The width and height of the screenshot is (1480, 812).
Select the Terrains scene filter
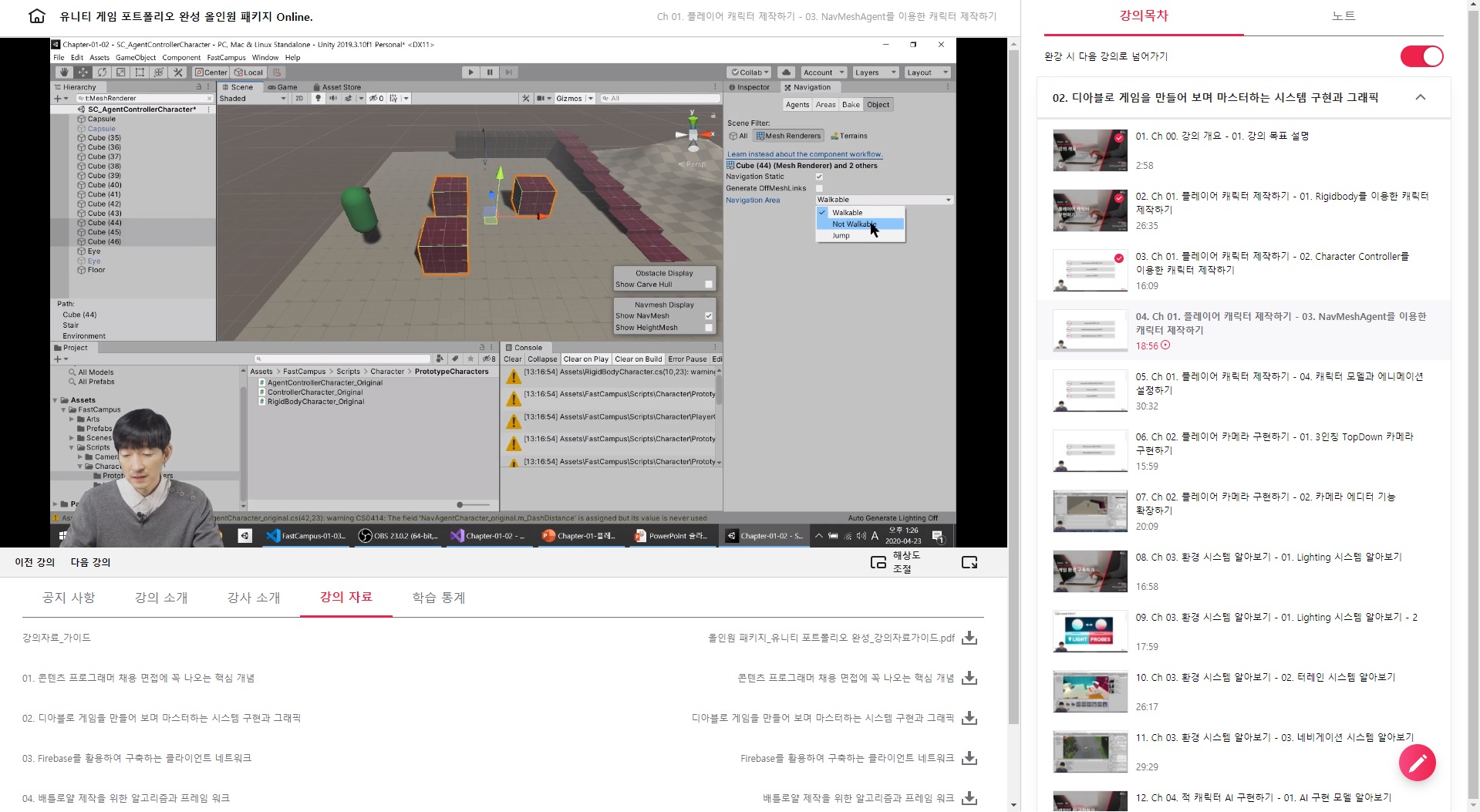[848, 136]
